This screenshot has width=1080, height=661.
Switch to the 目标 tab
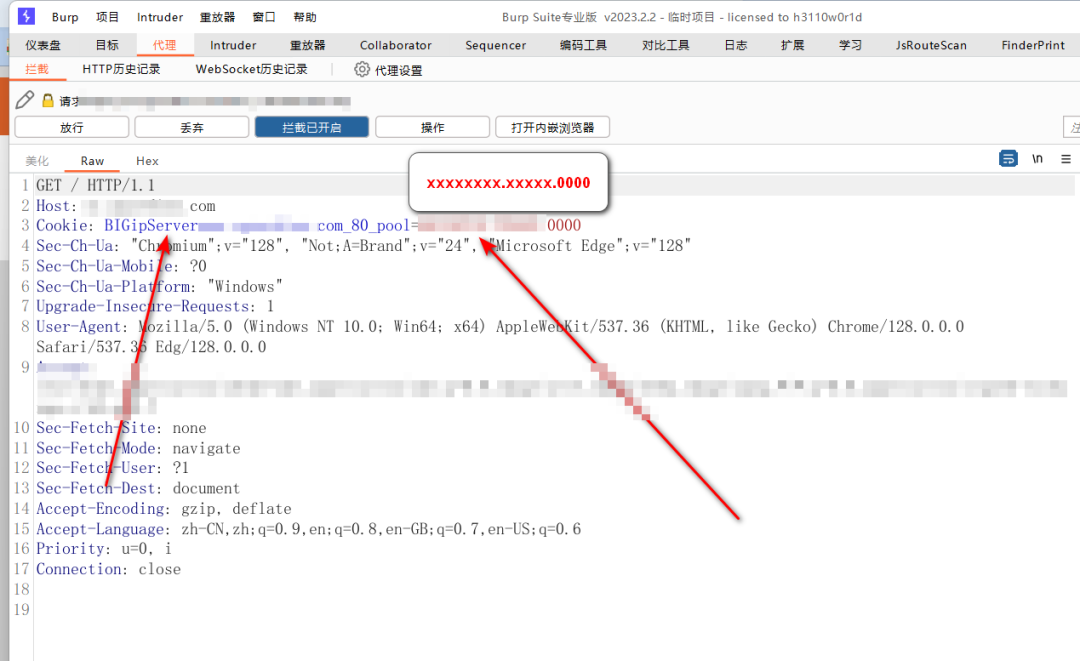click(x=107, y=45)
